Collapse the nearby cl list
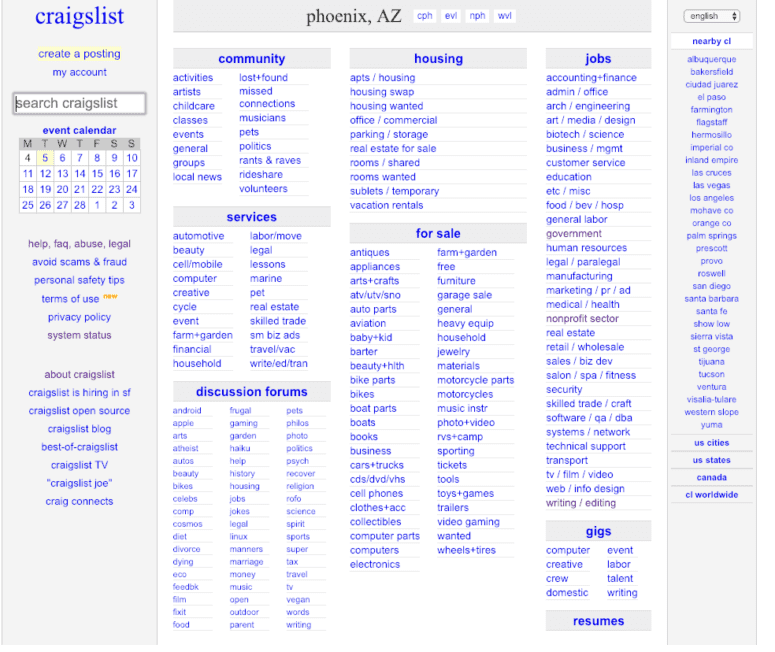Image resolution: width=775 pixels, height=652 pixels. (x=711, y=41)
